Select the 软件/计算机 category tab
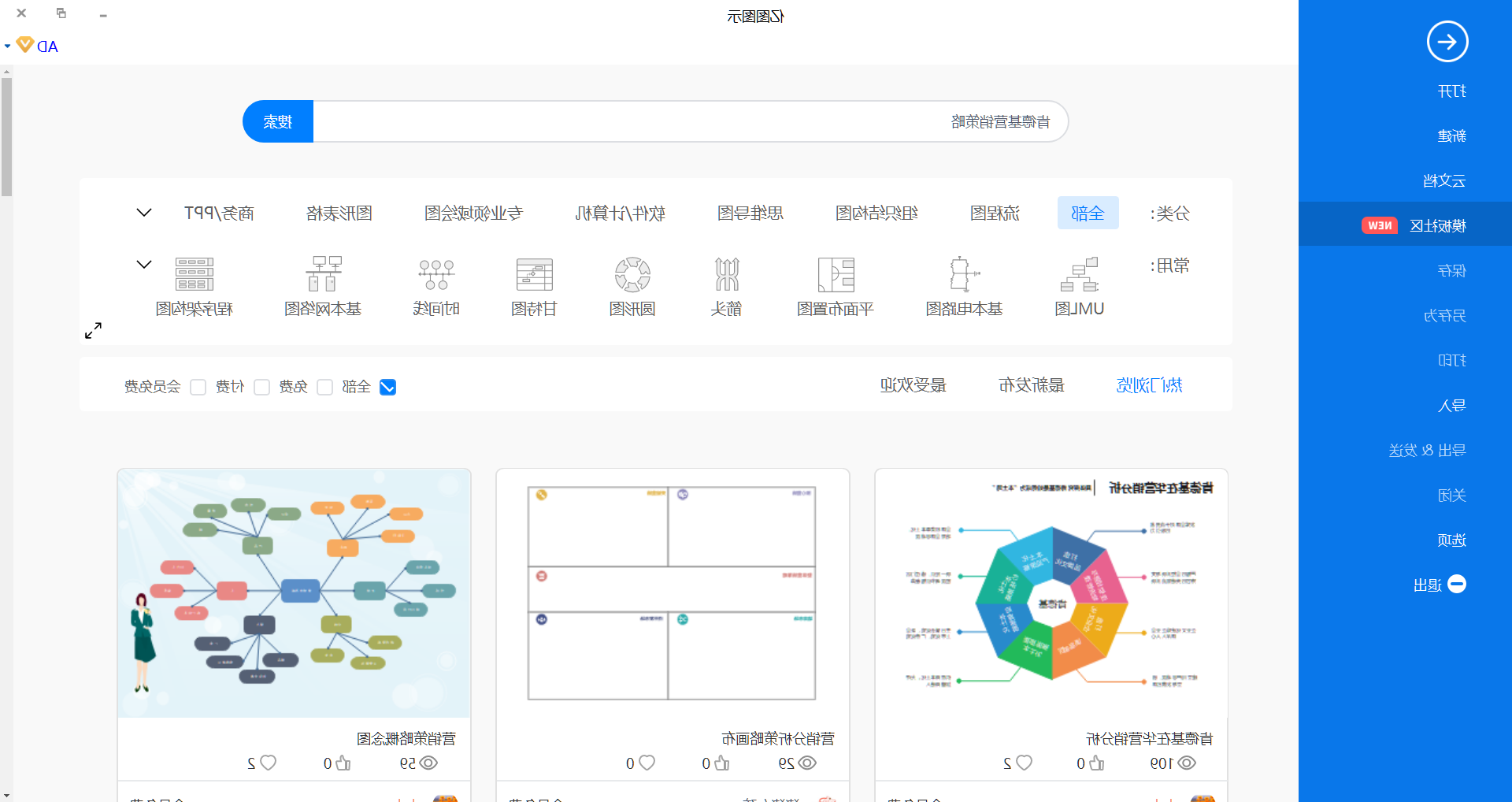The width and height of the screenshot is (1512, 802). (x=621, y=213)
